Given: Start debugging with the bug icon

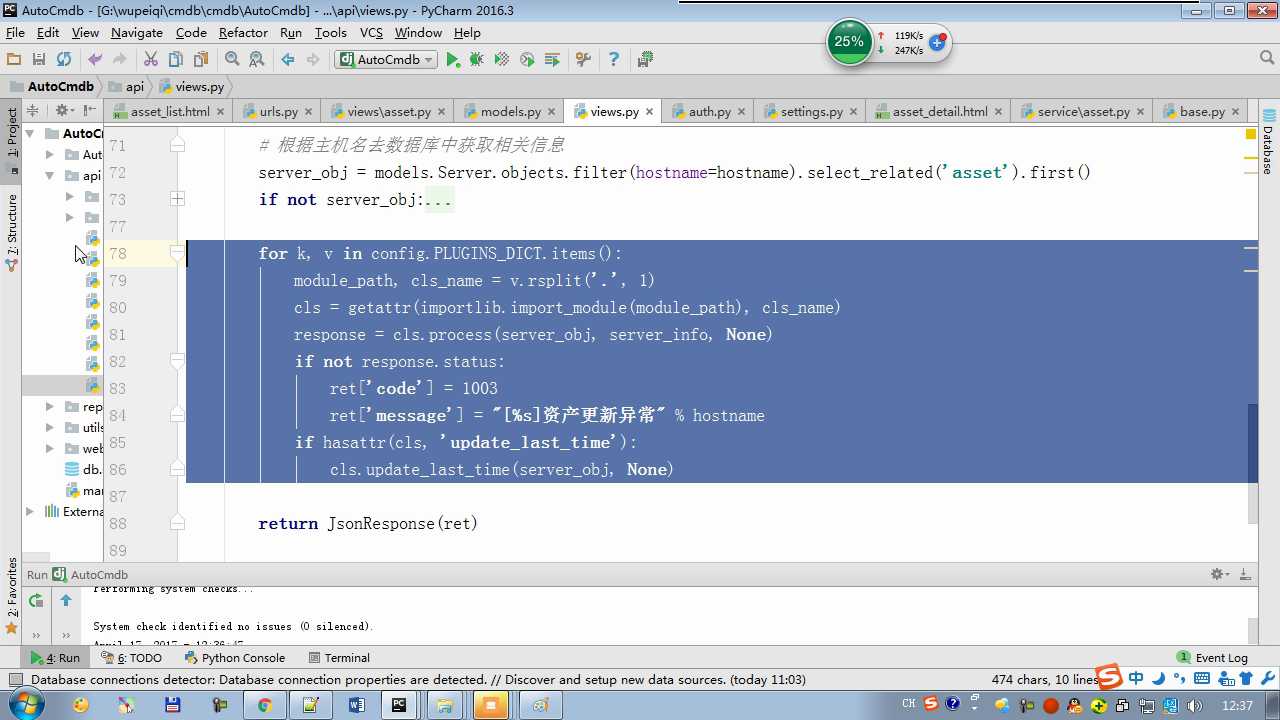Looking at the screenshot, I should [x=477, y=60].
